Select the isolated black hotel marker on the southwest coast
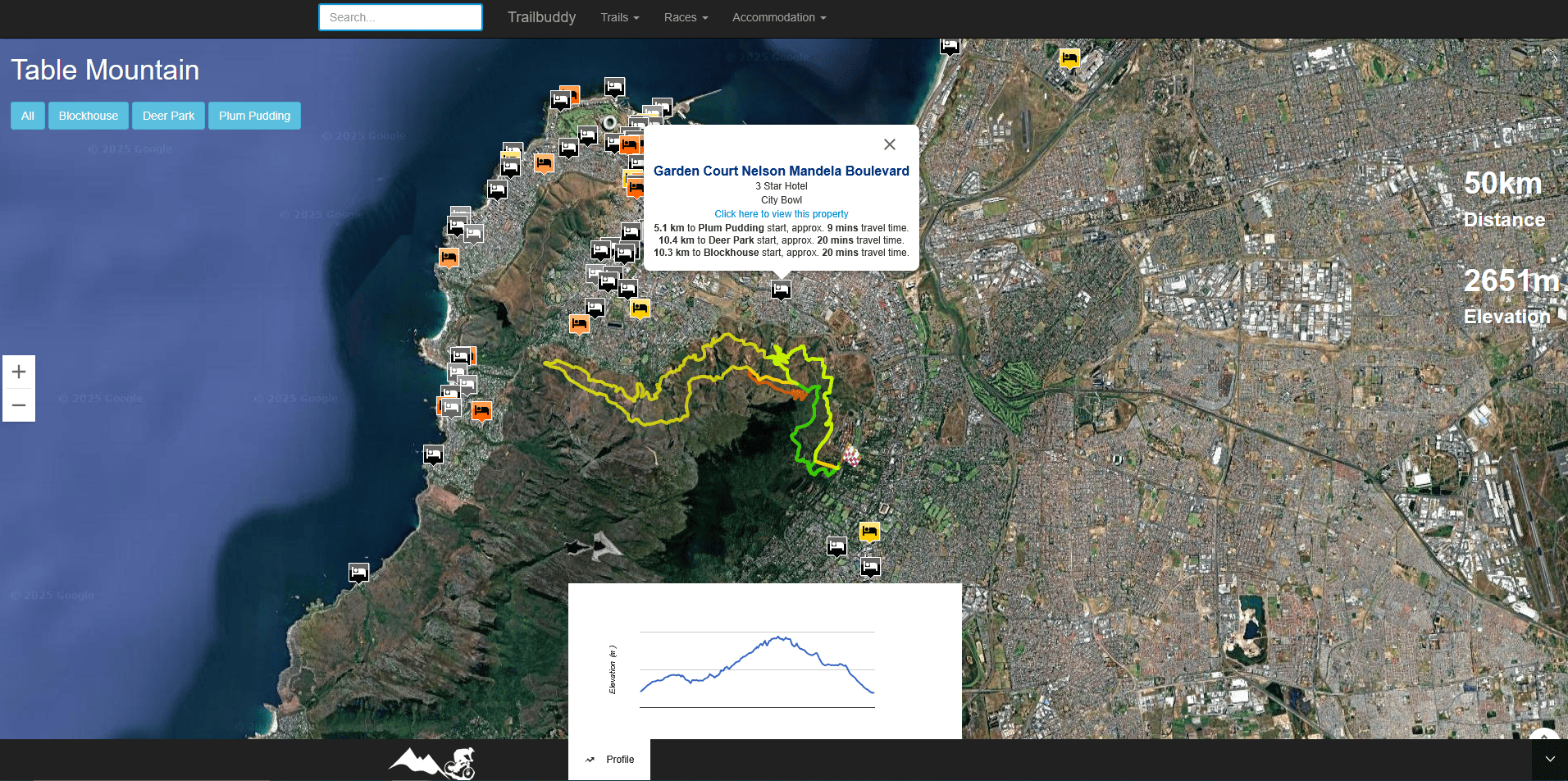This screenshot has width=1568, height=781. click(358, 572)
